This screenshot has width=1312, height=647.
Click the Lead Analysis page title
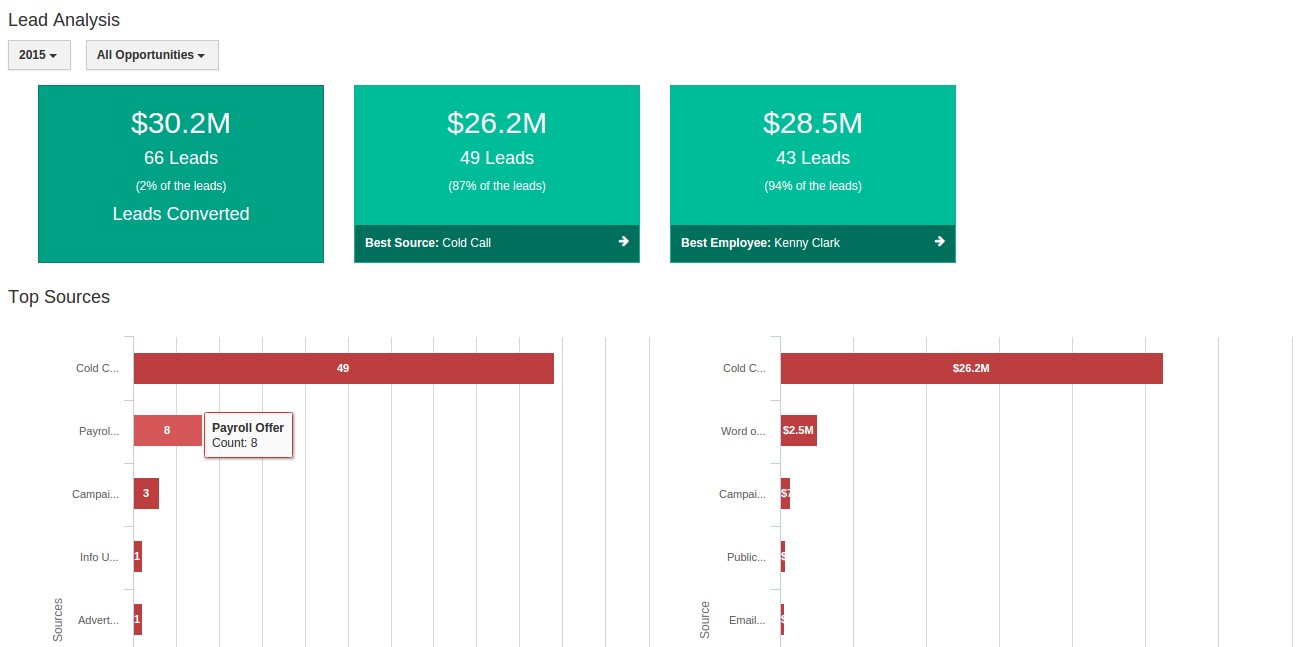click(64, 19)
